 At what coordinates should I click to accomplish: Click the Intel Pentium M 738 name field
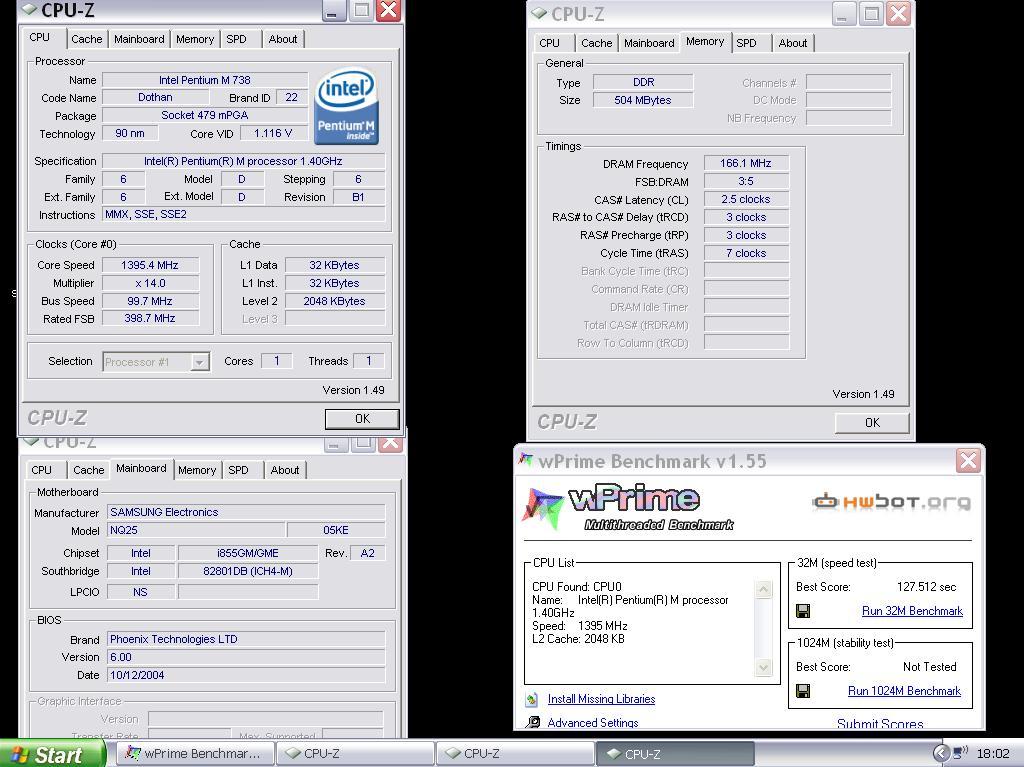[x=204, y=80]
